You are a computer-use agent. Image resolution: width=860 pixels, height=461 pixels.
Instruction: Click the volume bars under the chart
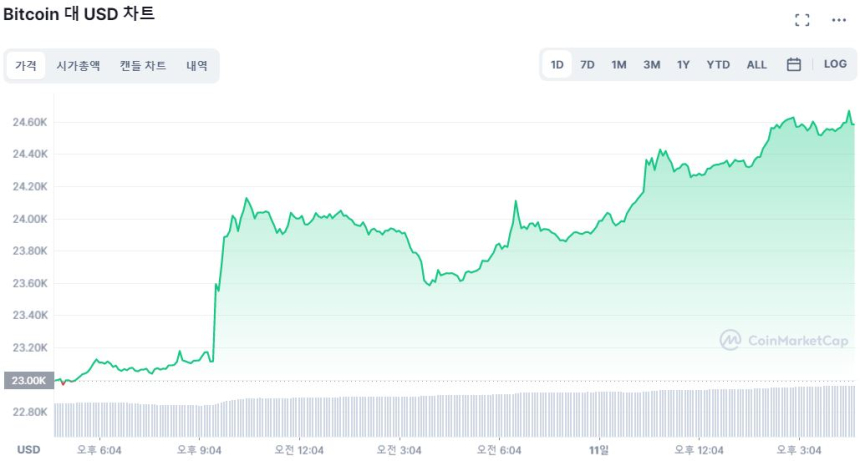click(450, 415)
